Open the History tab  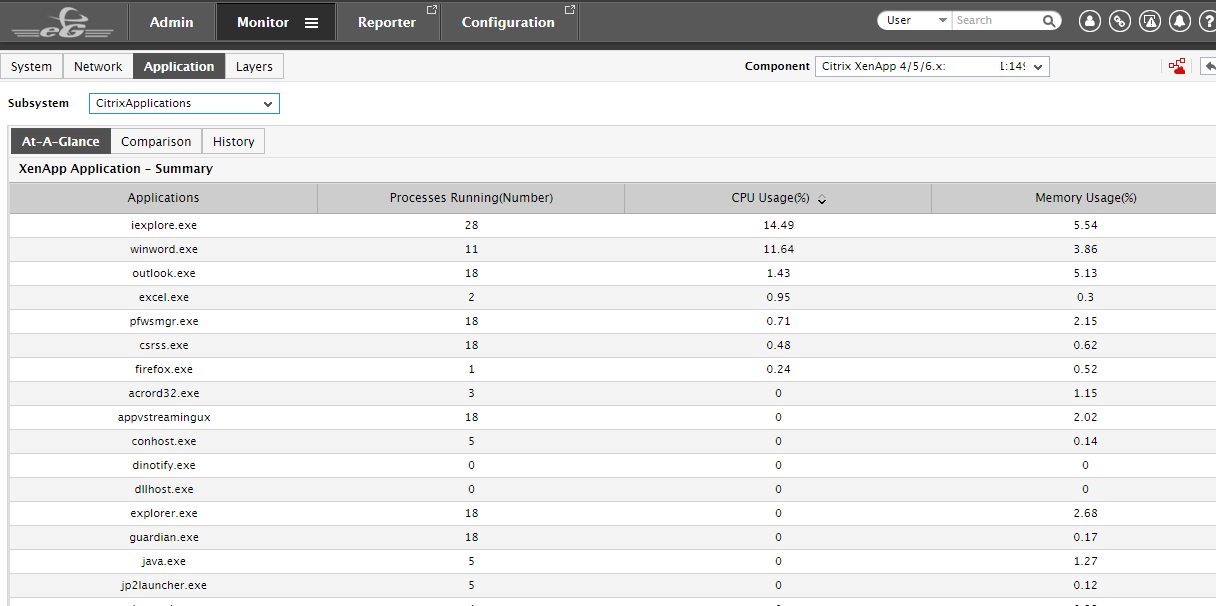coord(234,141)
